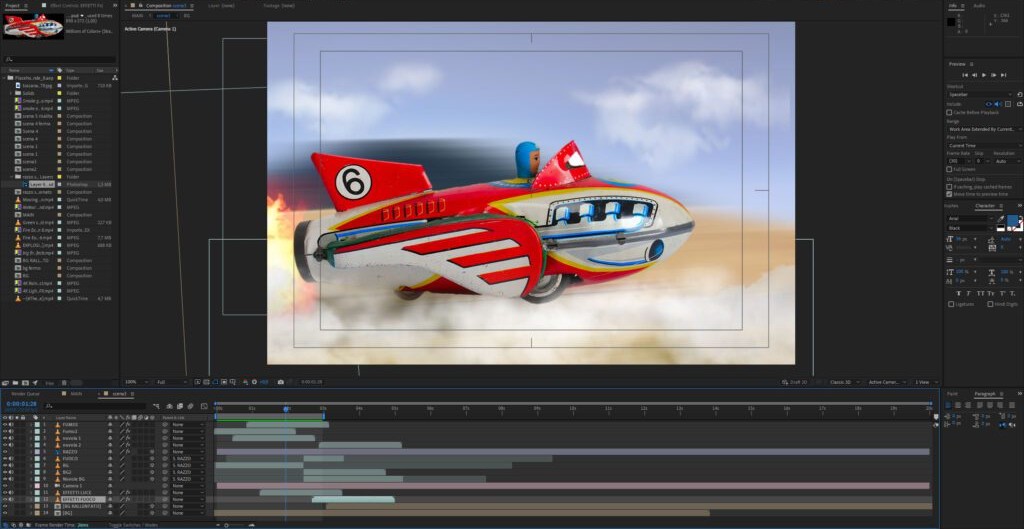1024x529 pixels.
Task: Open the Shortcut Spacebar dropdown
Action: pyautogui.click(x=980, y=95)
